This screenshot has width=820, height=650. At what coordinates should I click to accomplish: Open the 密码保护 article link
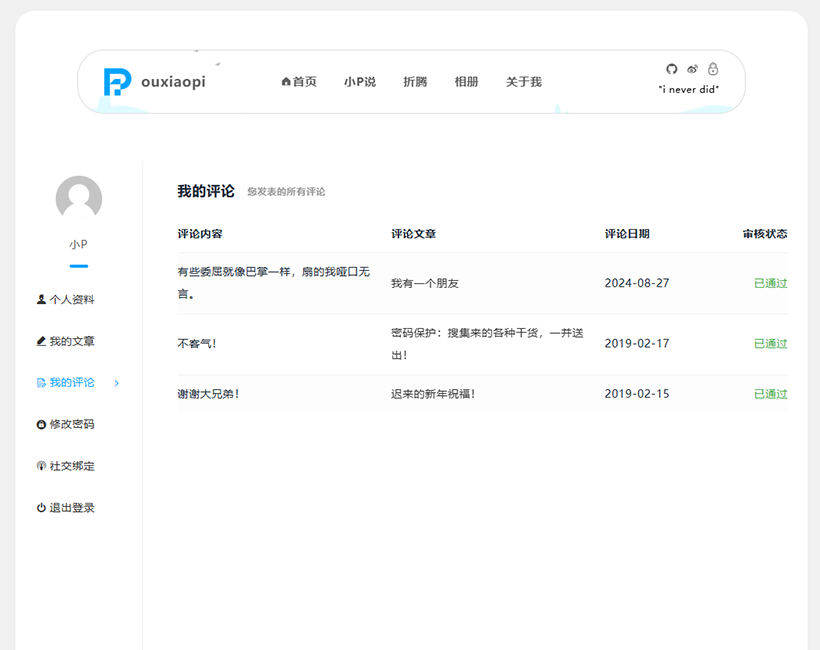click(487, 333)
